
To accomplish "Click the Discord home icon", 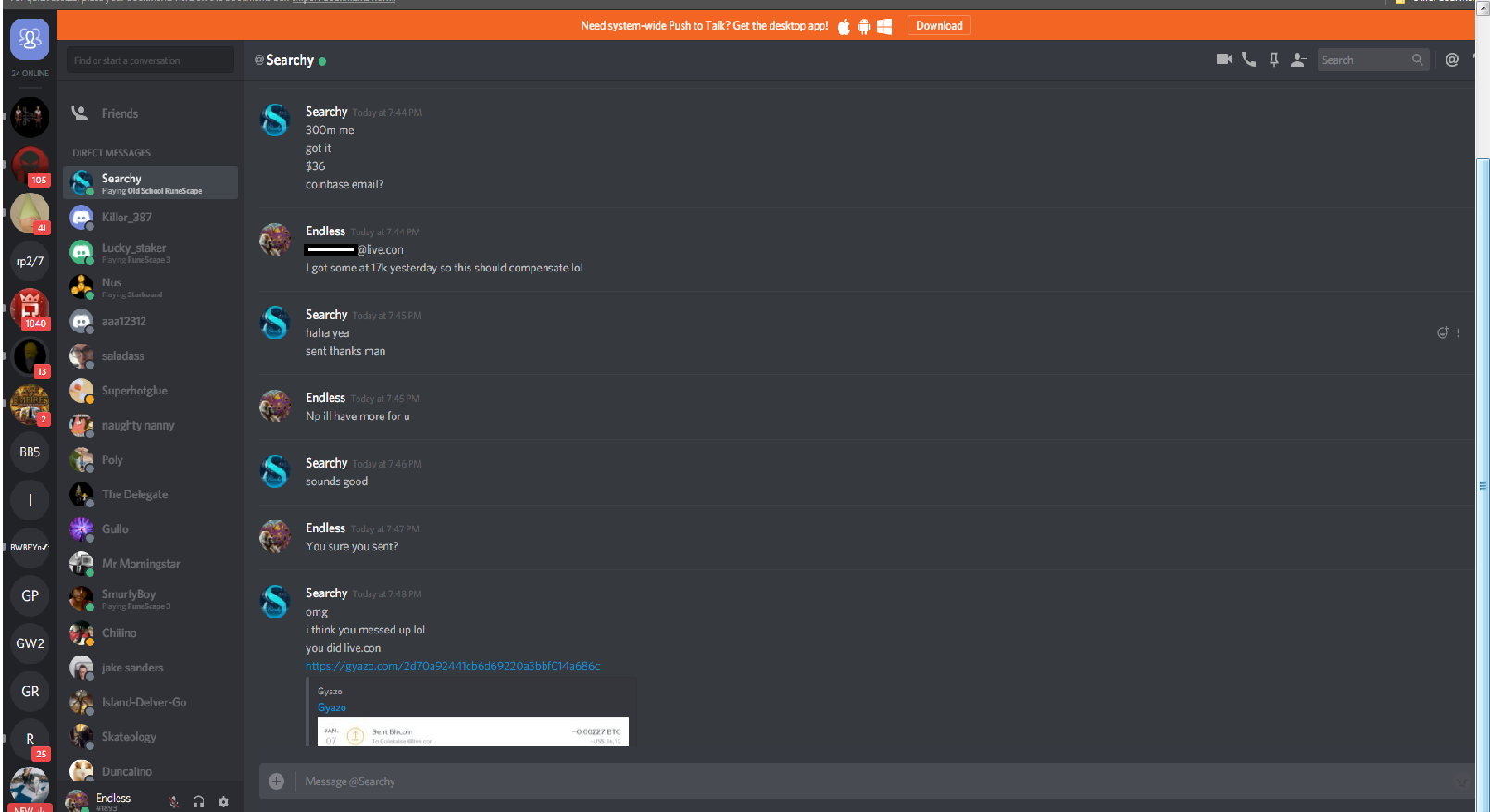I will click(x=30, y=39).
